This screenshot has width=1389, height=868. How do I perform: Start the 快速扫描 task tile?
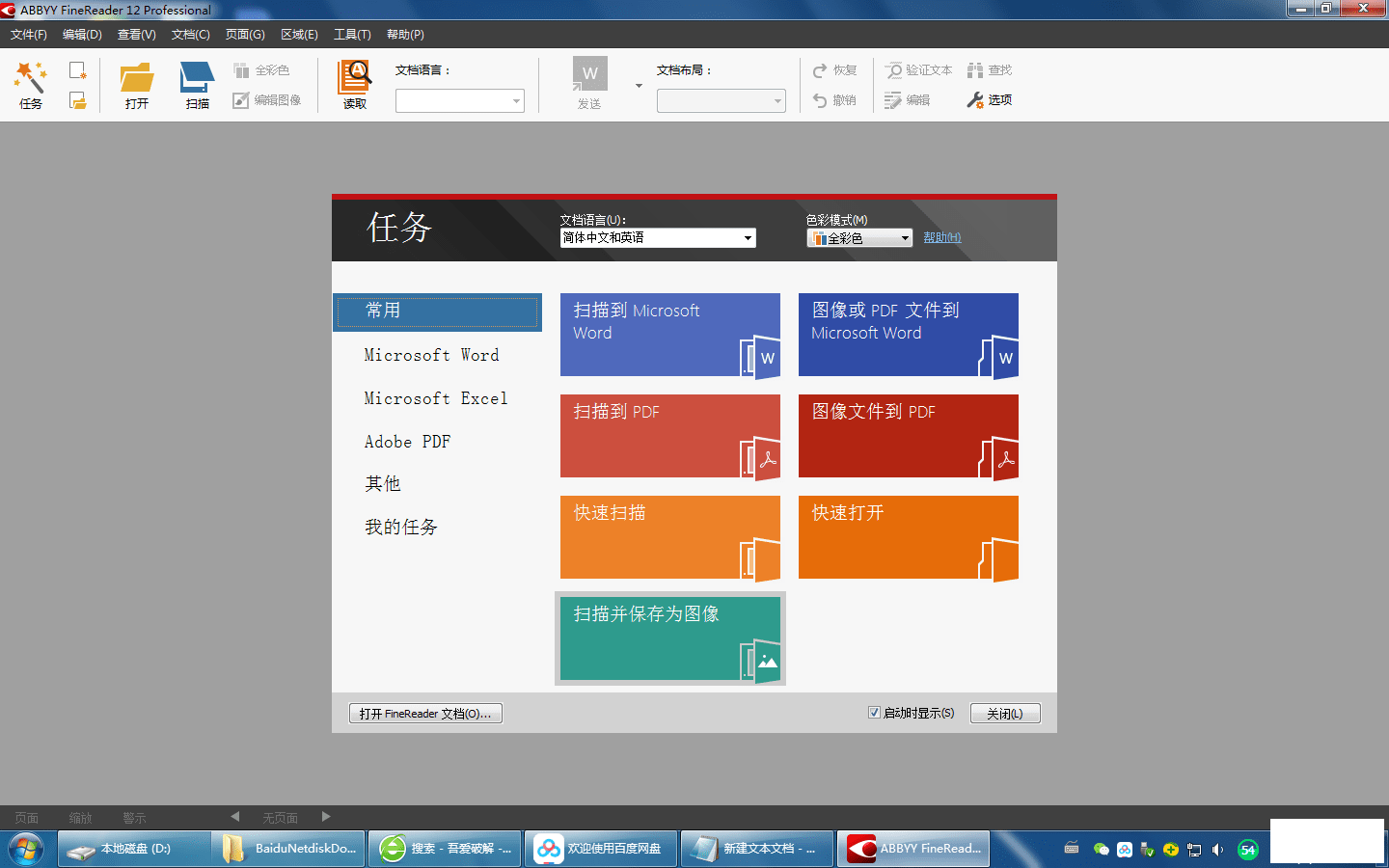tap(670, 537)
